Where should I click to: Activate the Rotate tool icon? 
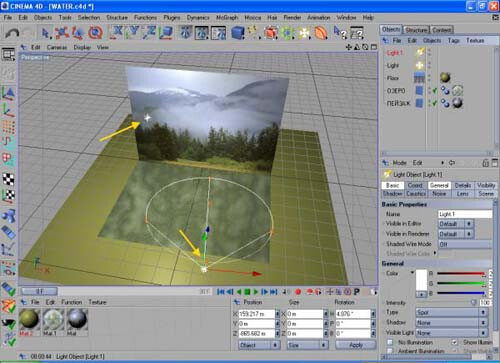[95, 33]
